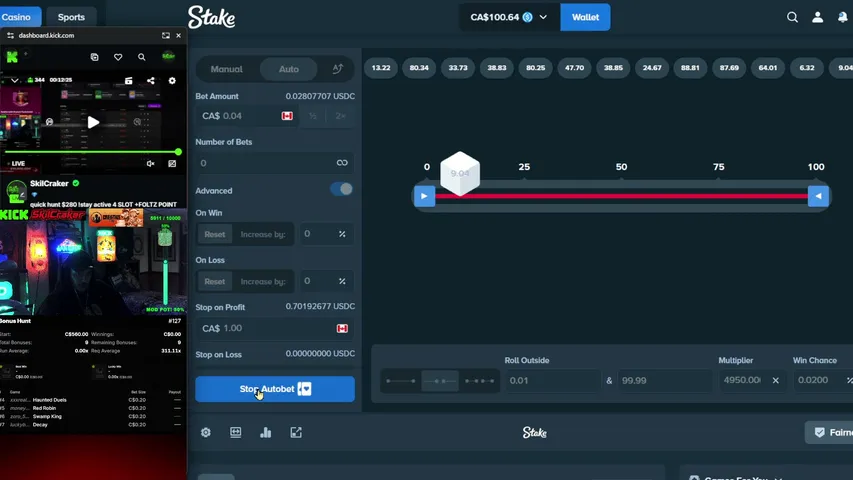Click the Roll Outside 0.01 field
This screenshot has height=480, width=853.
point(553,380)
